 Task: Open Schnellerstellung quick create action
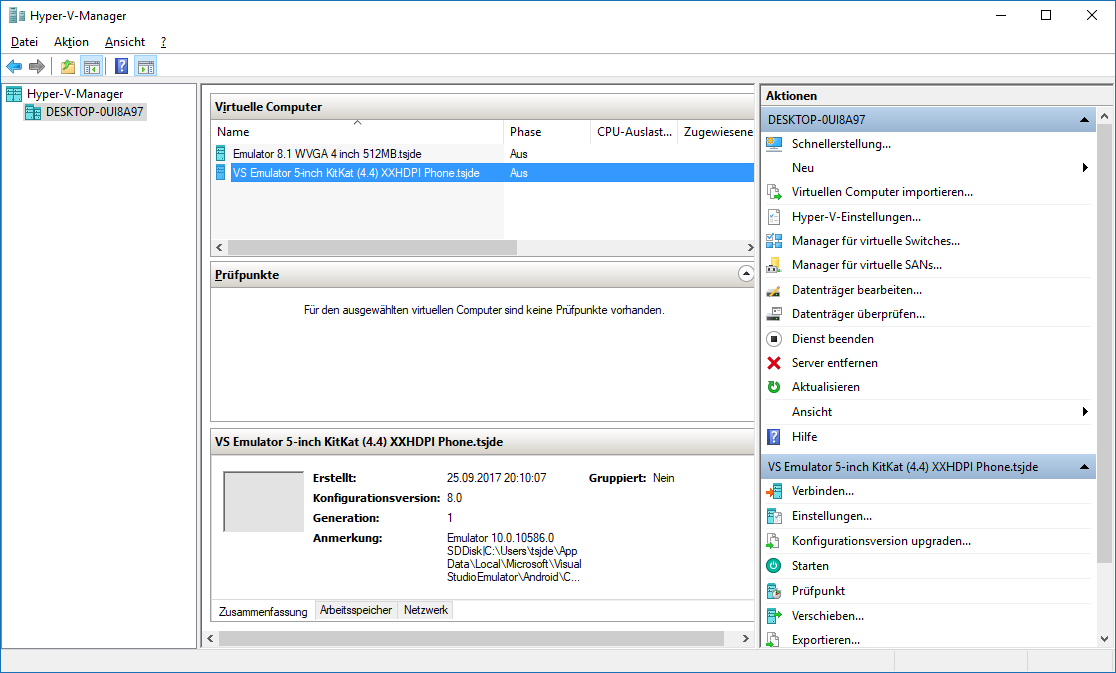(840, 143)
